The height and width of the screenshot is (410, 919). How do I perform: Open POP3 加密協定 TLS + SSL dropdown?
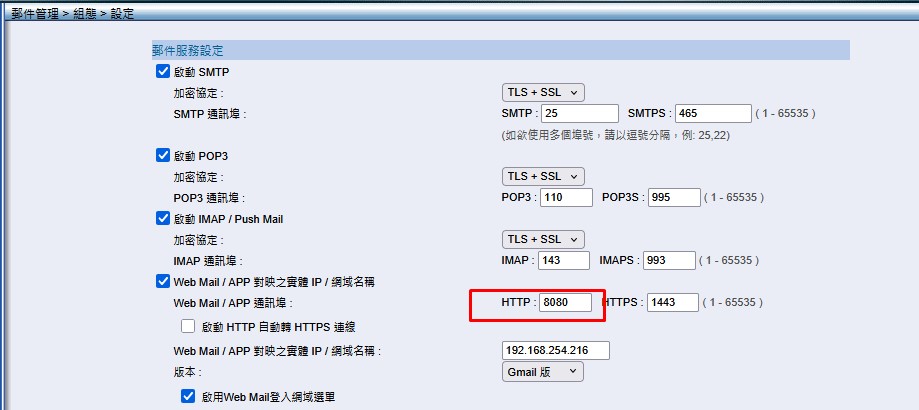pyautogui.click(x=543, y=177)
